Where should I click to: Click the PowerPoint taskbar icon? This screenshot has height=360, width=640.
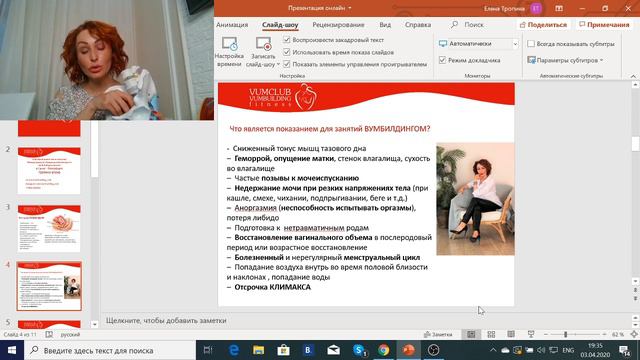coord(408,350)
